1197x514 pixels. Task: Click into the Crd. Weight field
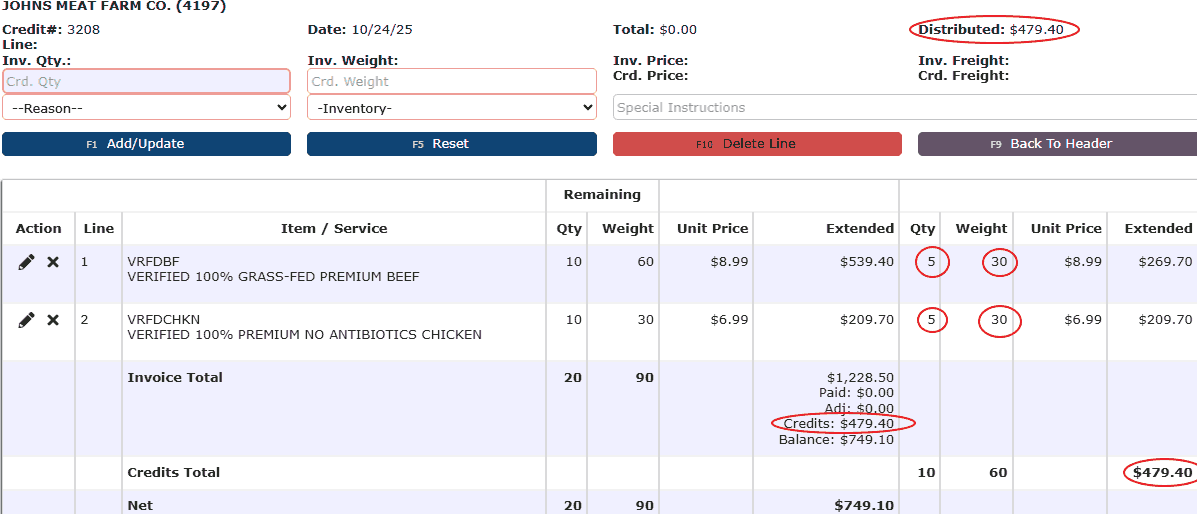[x=451, y=82]
